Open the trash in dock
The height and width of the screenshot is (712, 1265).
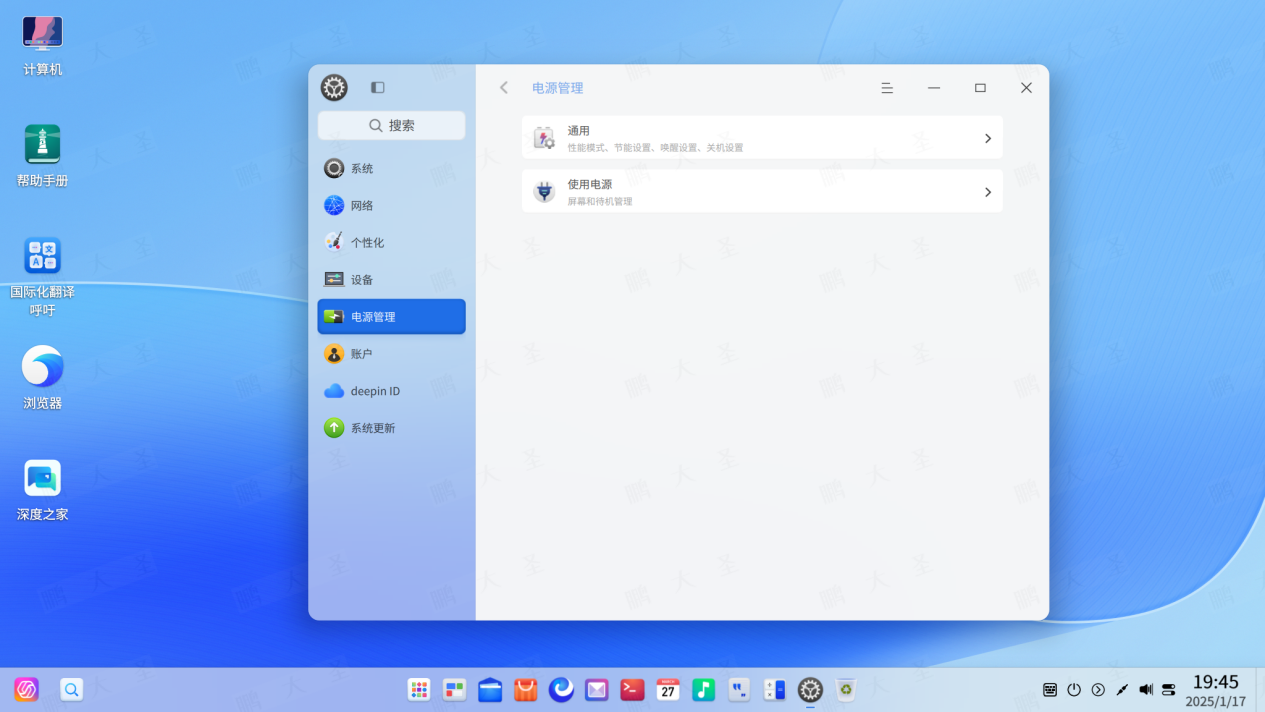[x=846, y=689]
